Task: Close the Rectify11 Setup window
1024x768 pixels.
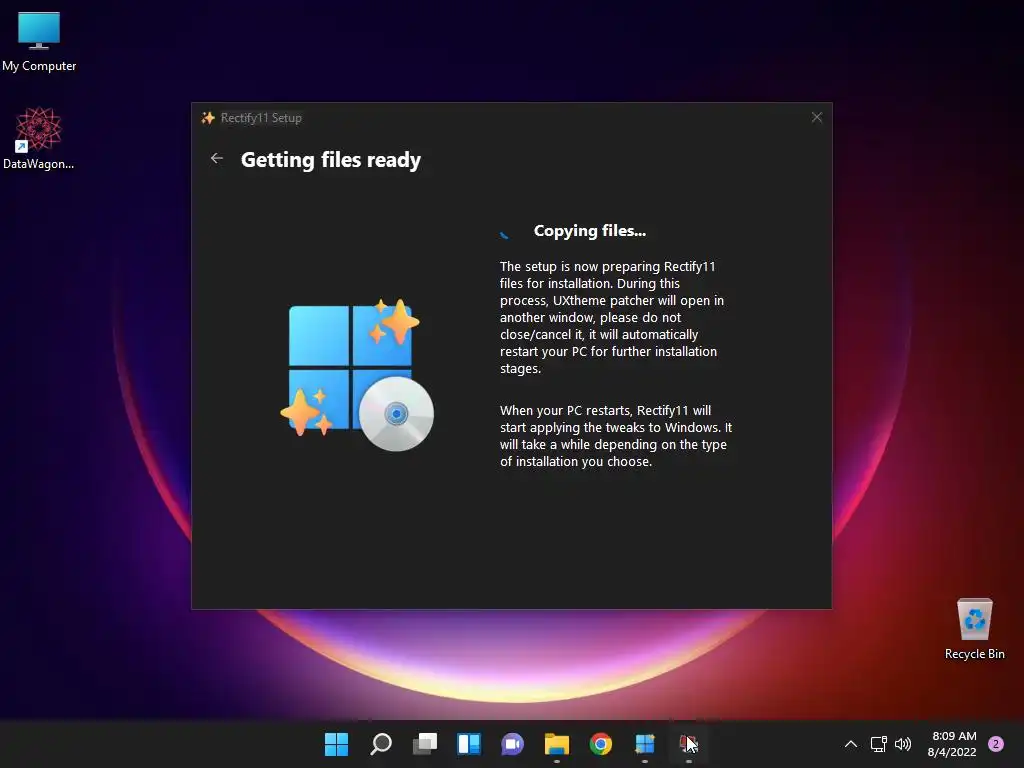Action: pyautogui.click(x=816, y=118)
